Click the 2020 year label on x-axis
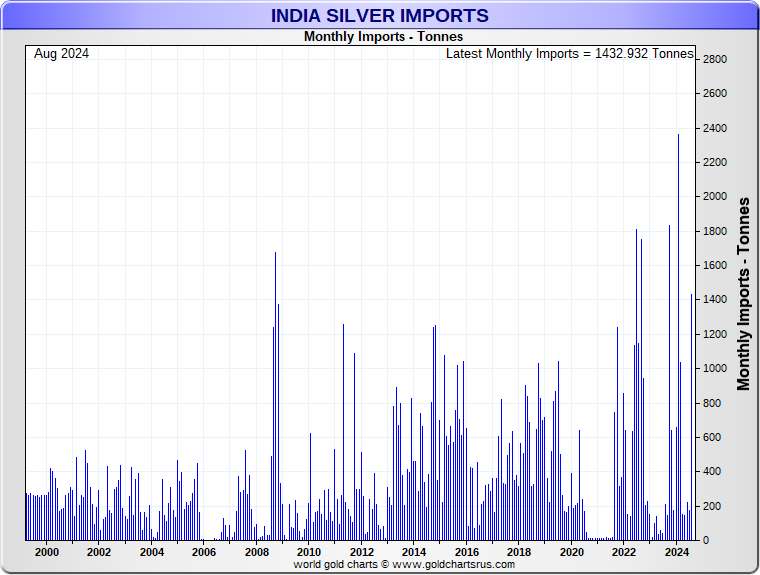760x575 pixels. [x=571, y=552]
